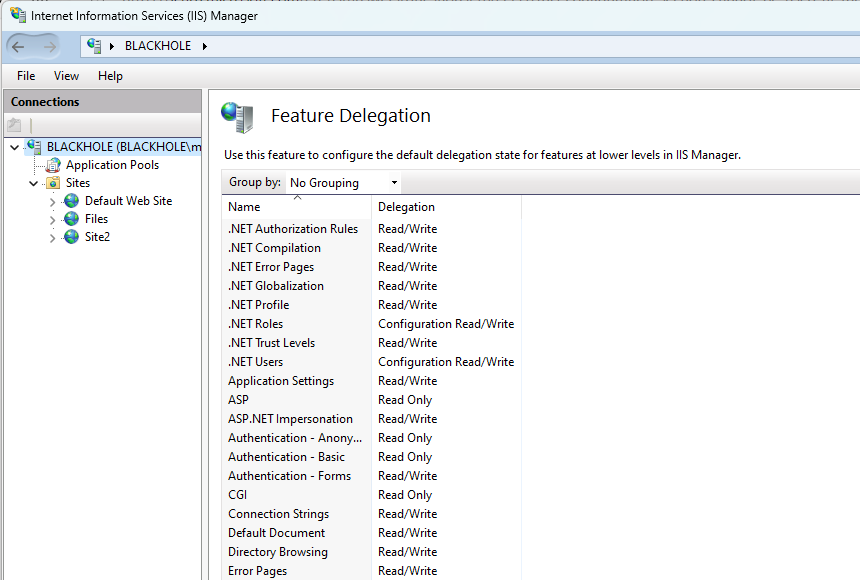Collapse the Sites tree node
Viewport: 860px width, 580px height.
click(x=33, y=183)
